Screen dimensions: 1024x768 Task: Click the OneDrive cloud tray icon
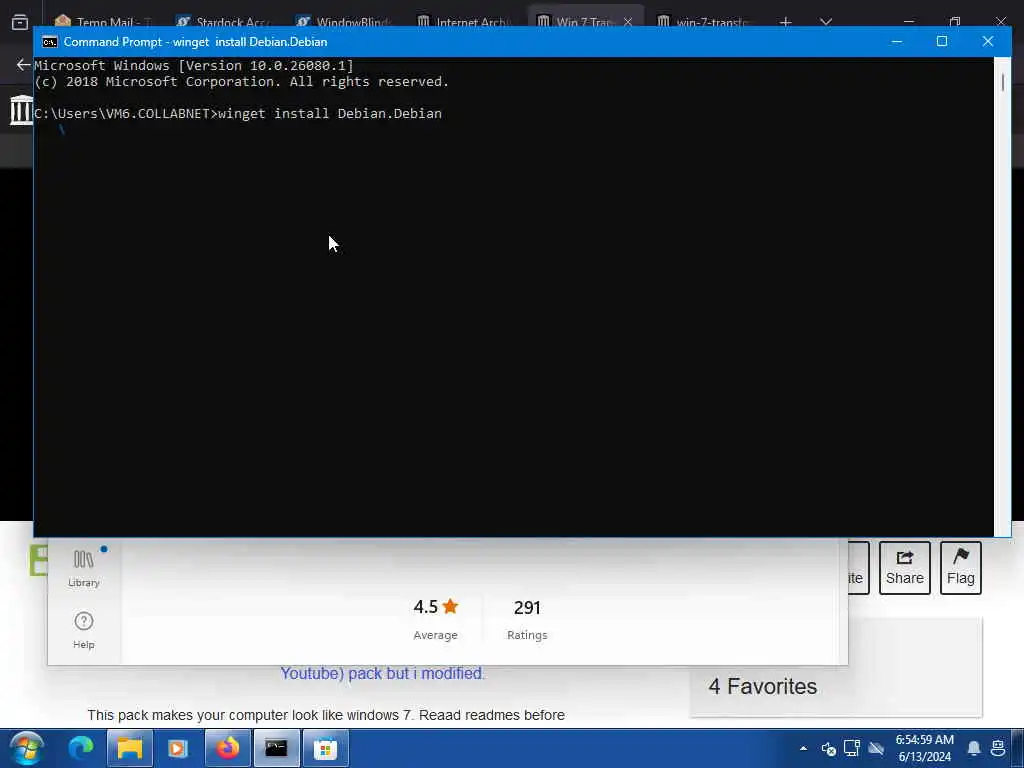click(x=876, y=748)
